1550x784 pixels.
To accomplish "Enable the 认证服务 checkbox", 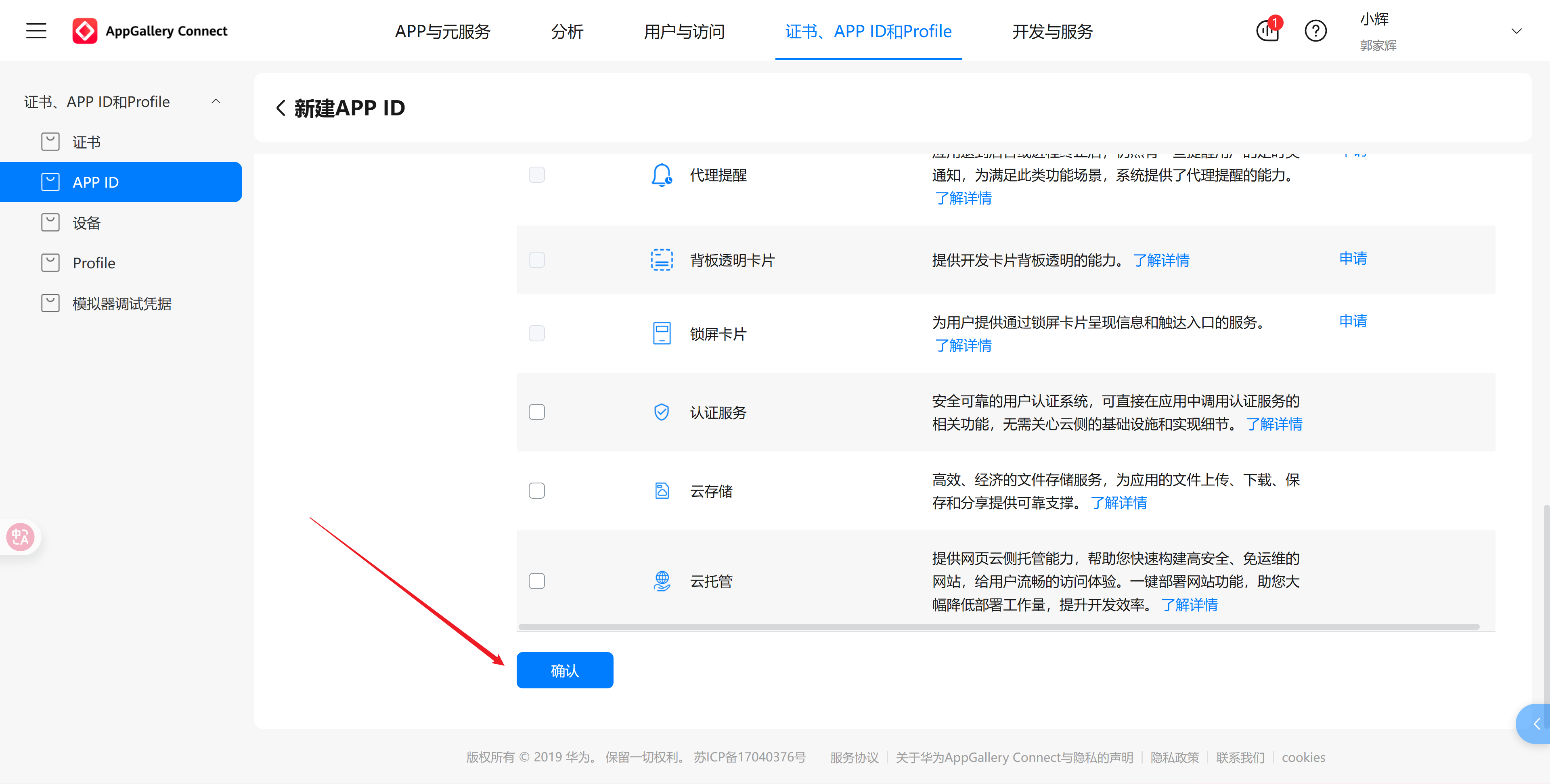I will (537, 412).
